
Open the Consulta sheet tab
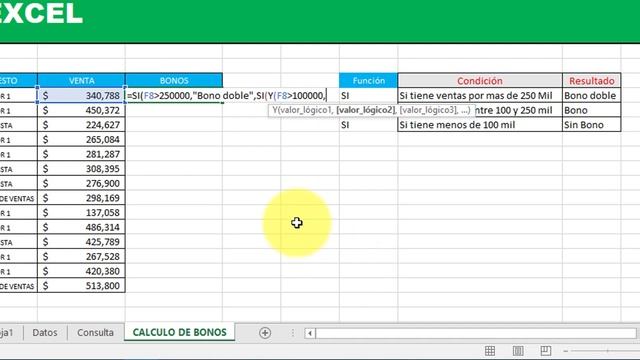pyautogui.click(x=96, y=333)
